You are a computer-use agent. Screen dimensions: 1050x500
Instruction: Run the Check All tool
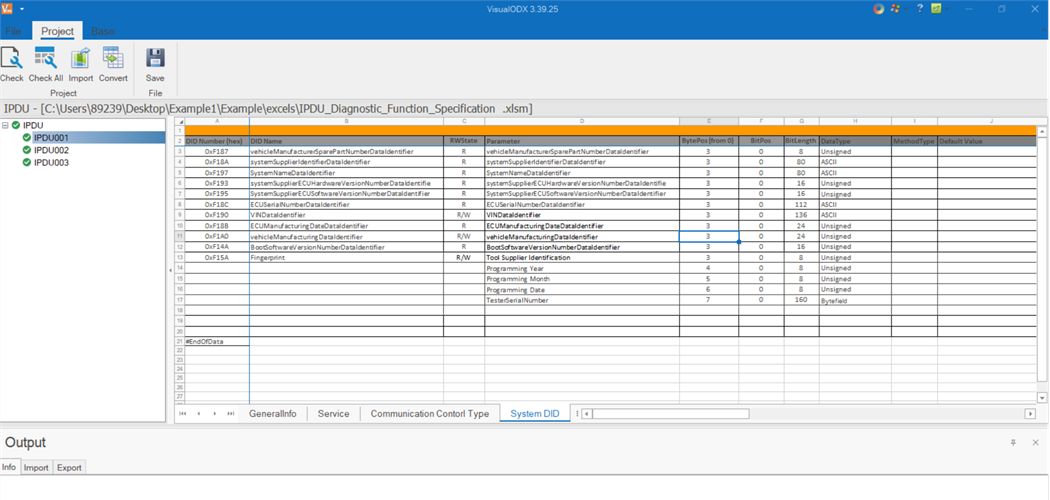coord(46,65)
